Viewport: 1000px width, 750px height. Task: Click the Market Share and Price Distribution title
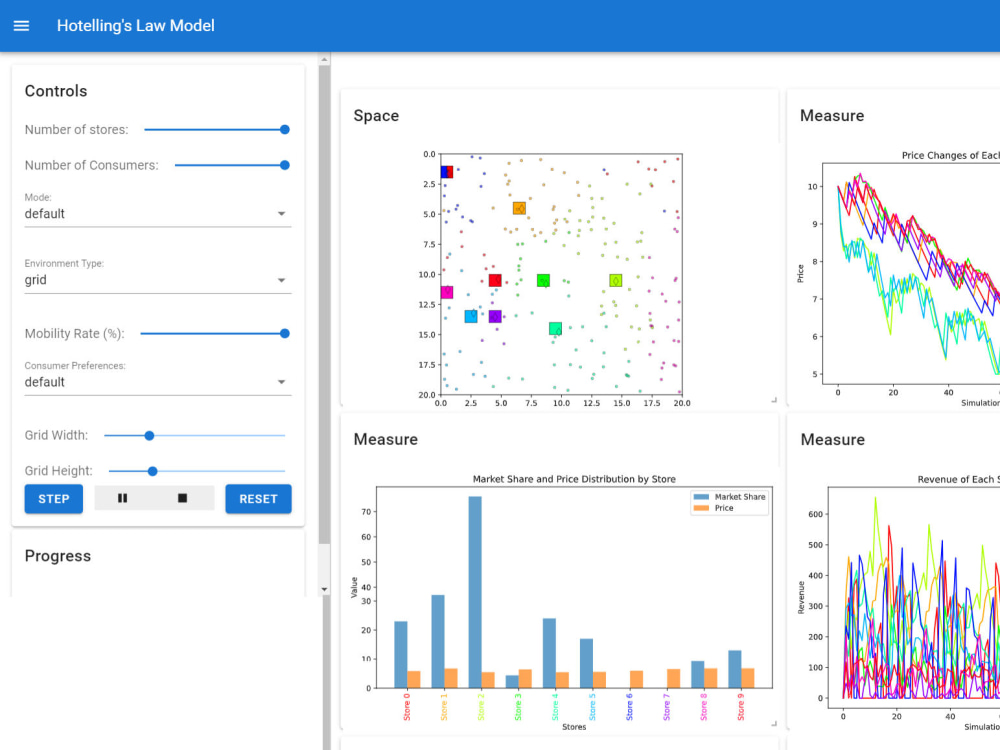pos(574,479)
